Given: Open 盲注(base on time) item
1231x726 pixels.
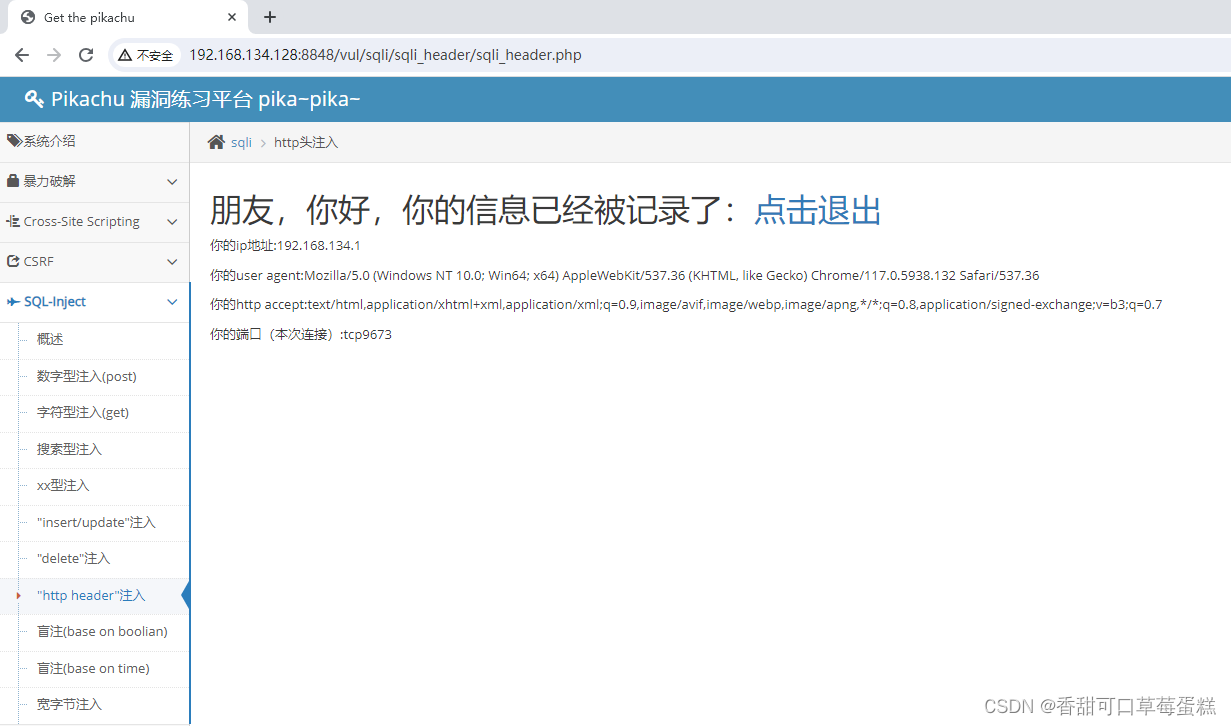Looking at the screenshot, I should pyautogui.click(x=93, y=668).
